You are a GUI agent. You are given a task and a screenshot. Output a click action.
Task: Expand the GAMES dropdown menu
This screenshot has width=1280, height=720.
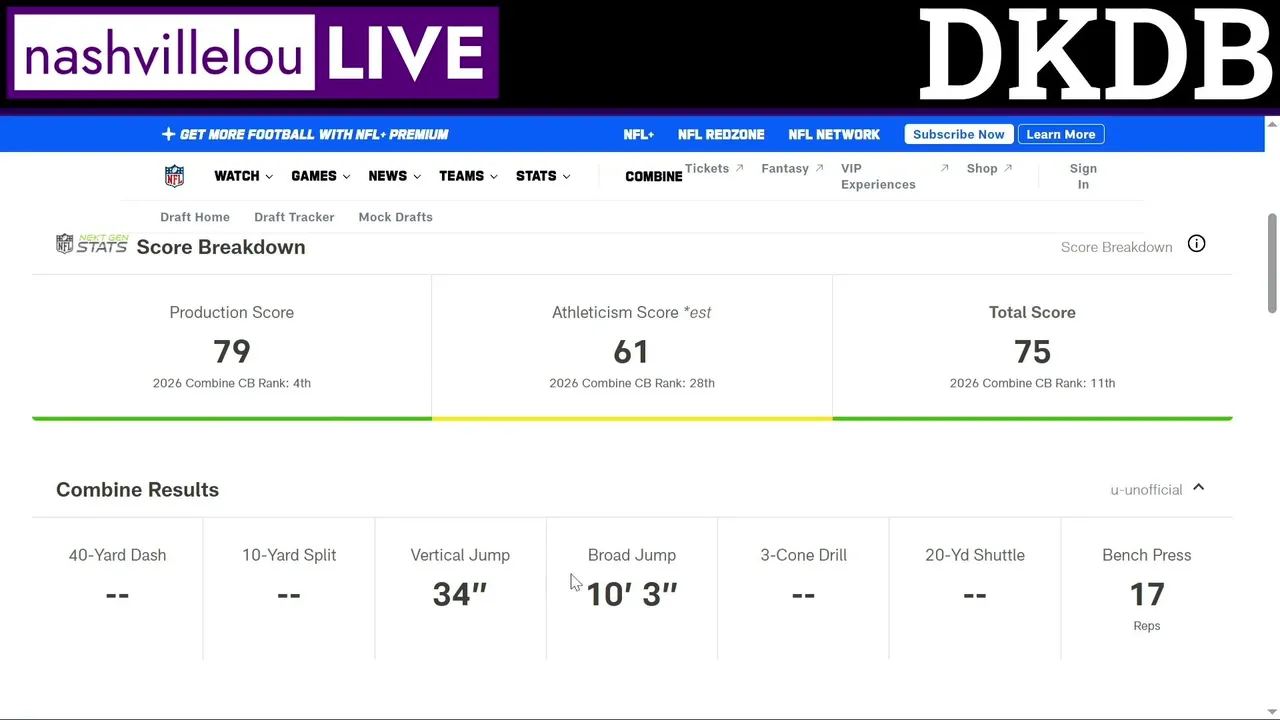click(x=320, y=176)
